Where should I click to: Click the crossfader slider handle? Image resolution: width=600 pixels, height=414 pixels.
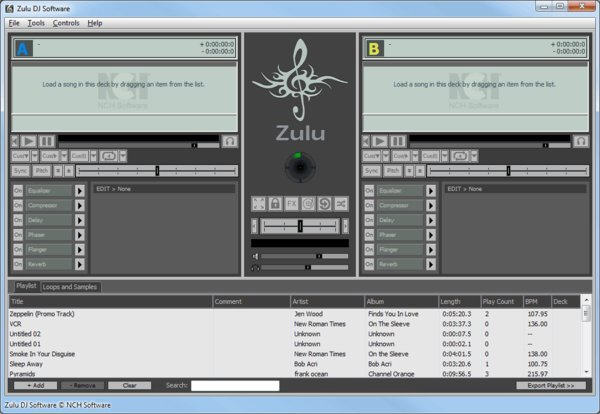point(300,226)
